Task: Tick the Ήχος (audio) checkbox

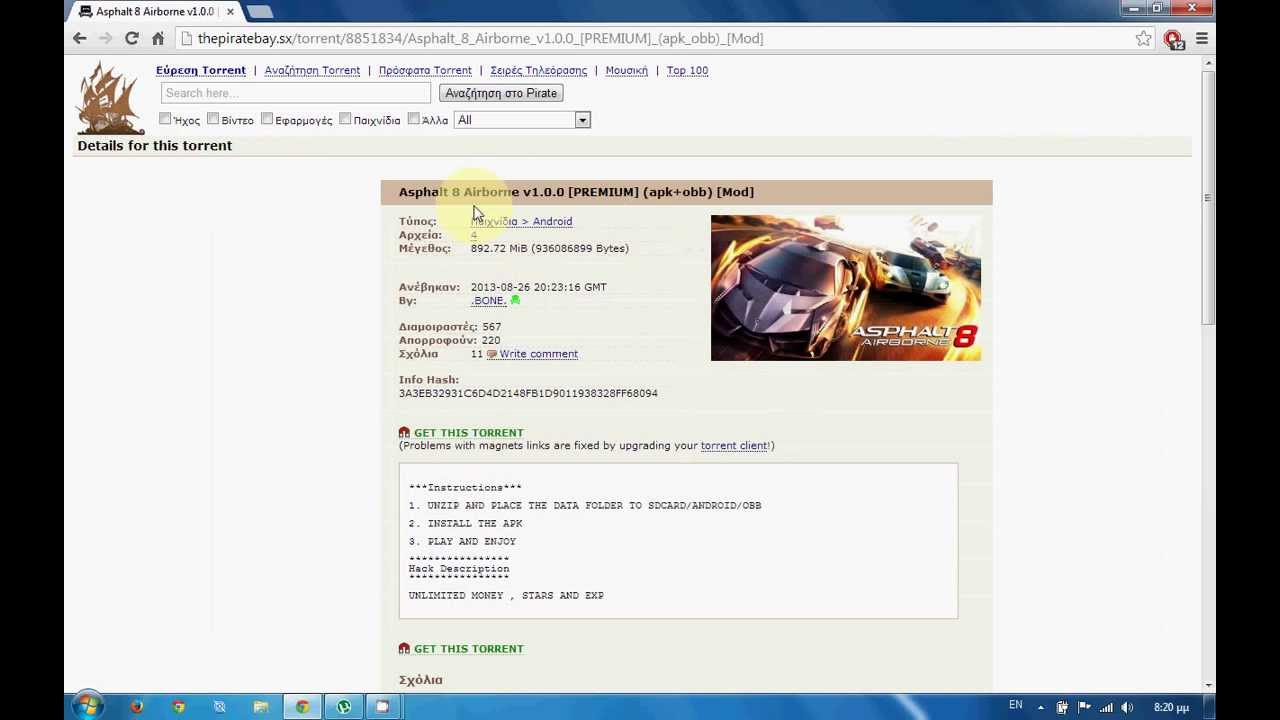Action: 165,119
